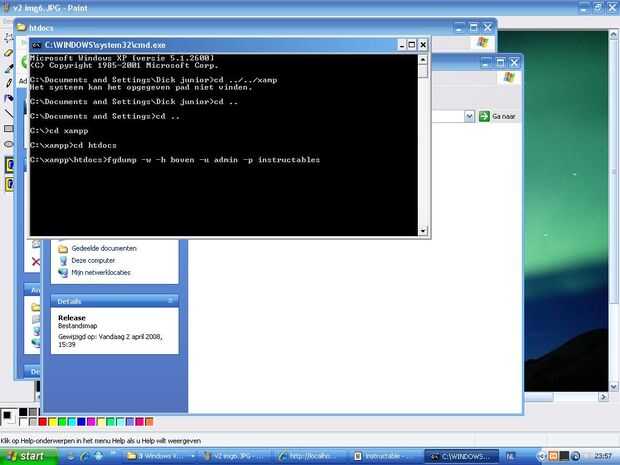Select the Eraser tool in Paint
The height and width of the screenshot is (465, 620).
(8, 53)
